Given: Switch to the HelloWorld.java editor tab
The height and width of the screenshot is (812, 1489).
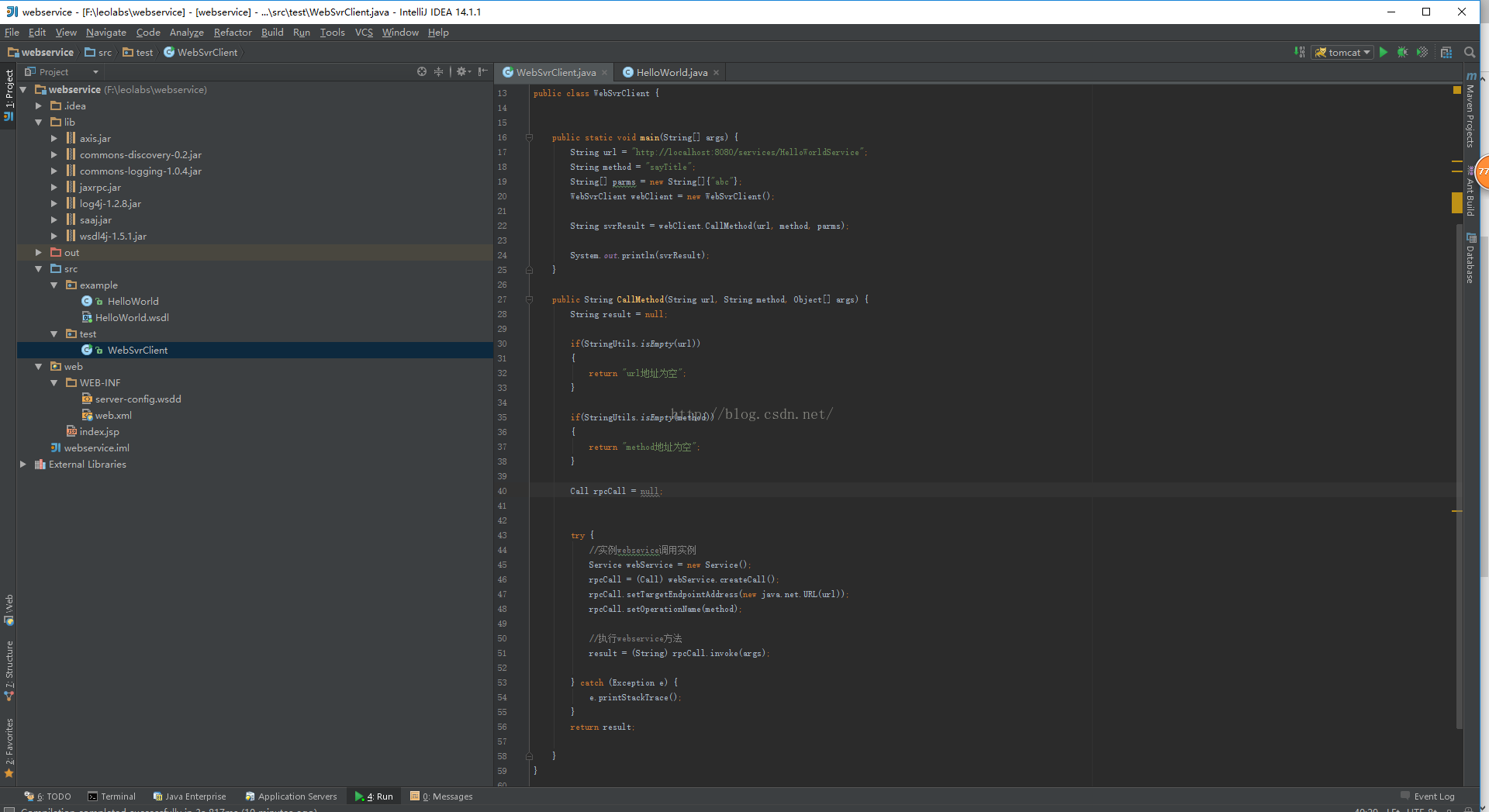Looking at the screenshot, I should (672, 73).
